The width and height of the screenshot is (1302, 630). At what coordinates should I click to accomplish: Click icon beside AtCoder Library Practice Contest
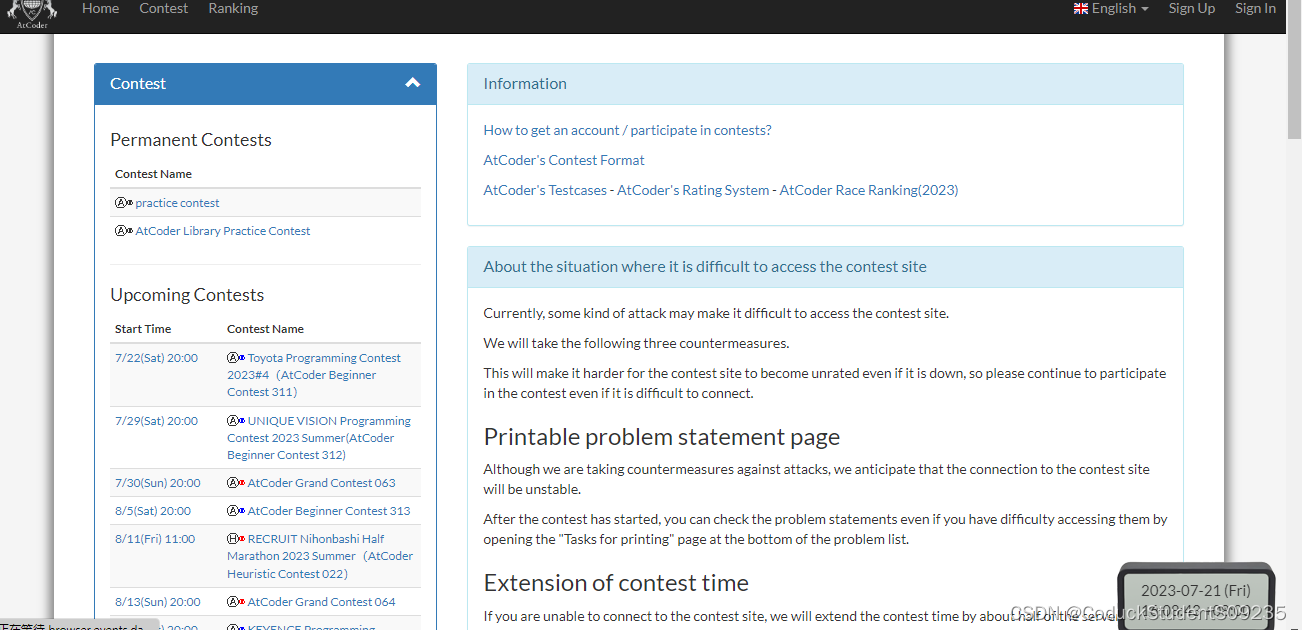(x=124, y=231)
